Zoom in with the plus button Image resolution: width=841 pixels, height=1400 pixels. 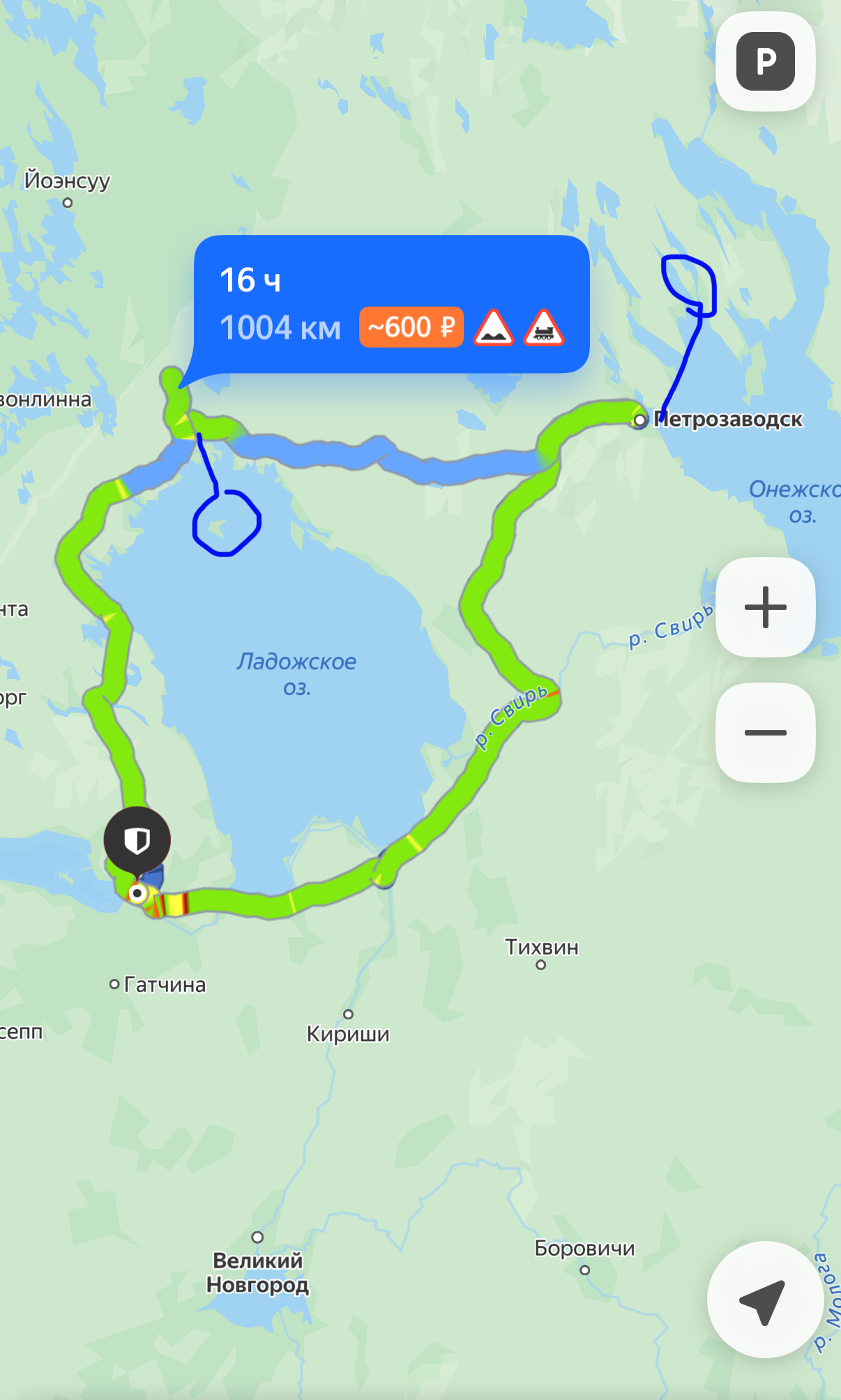pos(766,607)
